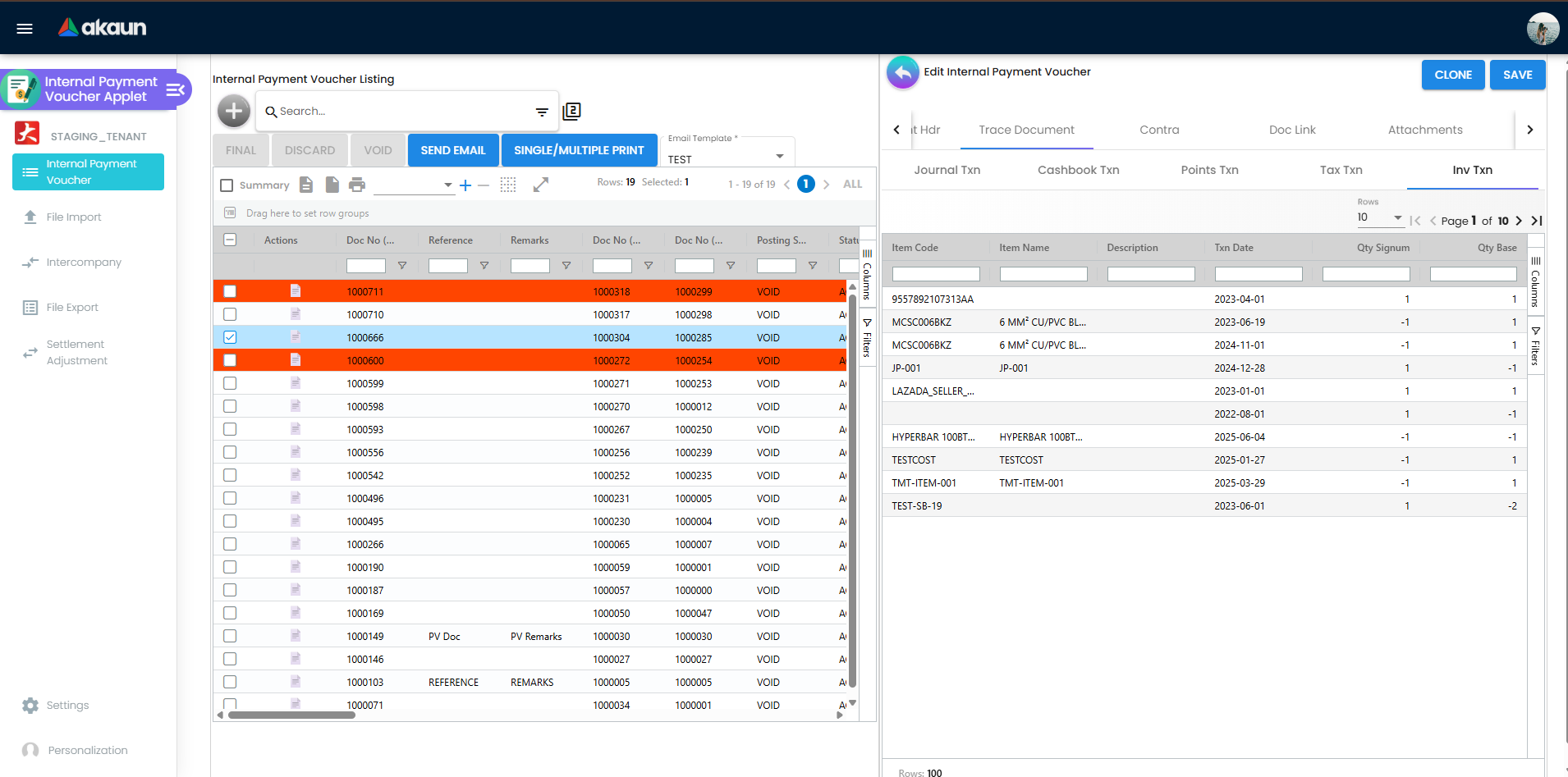This screenshot has height=777, width=1568.
Task: Click the print icon in listing toolbar
Action: pyautogui.click(x=356, y=185)
